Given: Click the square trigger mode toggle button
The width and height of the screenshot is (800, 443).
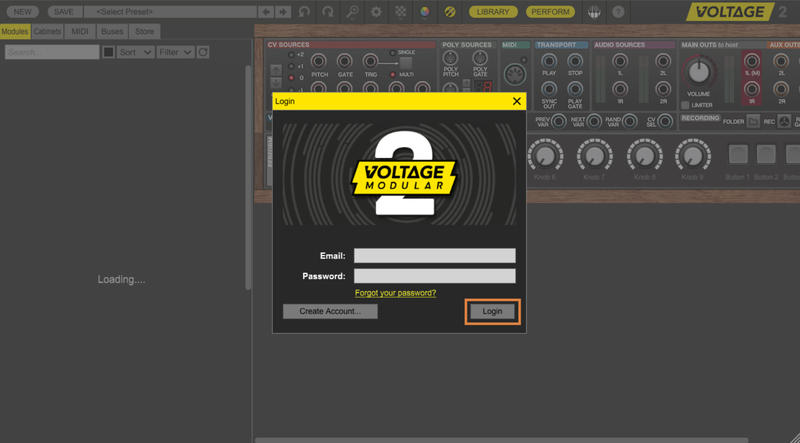Looking at the screenshot, I should coord(406,63).
